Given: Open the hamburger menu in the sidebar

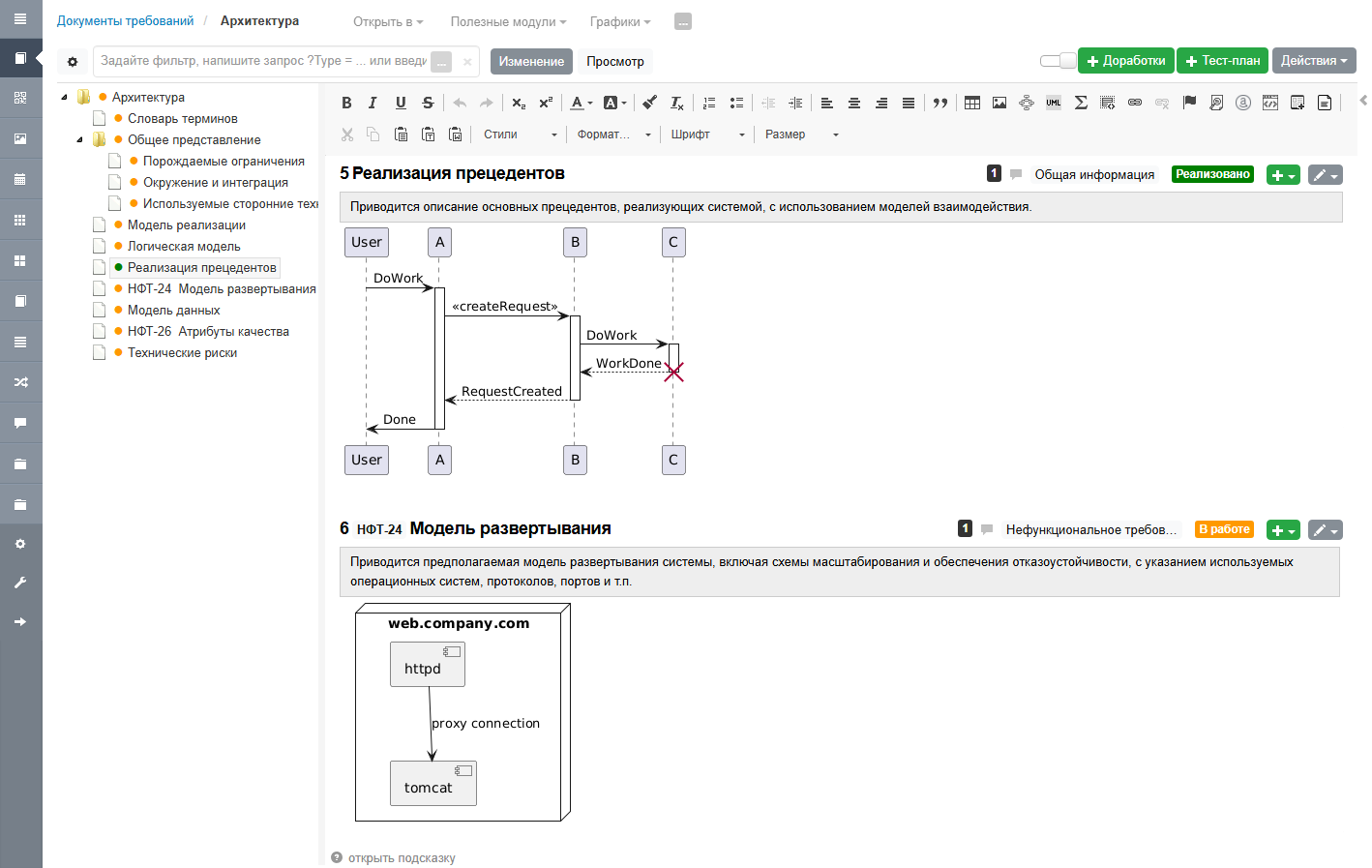Looking at the screenshot, I should [x=20, y=18].
